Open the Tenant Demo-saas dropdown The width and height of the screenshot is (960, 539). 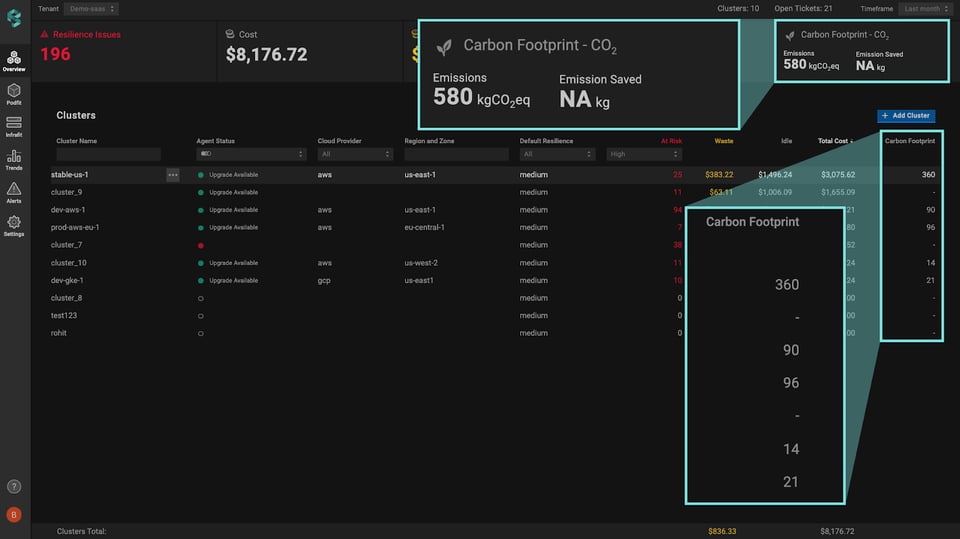[91, 9]
